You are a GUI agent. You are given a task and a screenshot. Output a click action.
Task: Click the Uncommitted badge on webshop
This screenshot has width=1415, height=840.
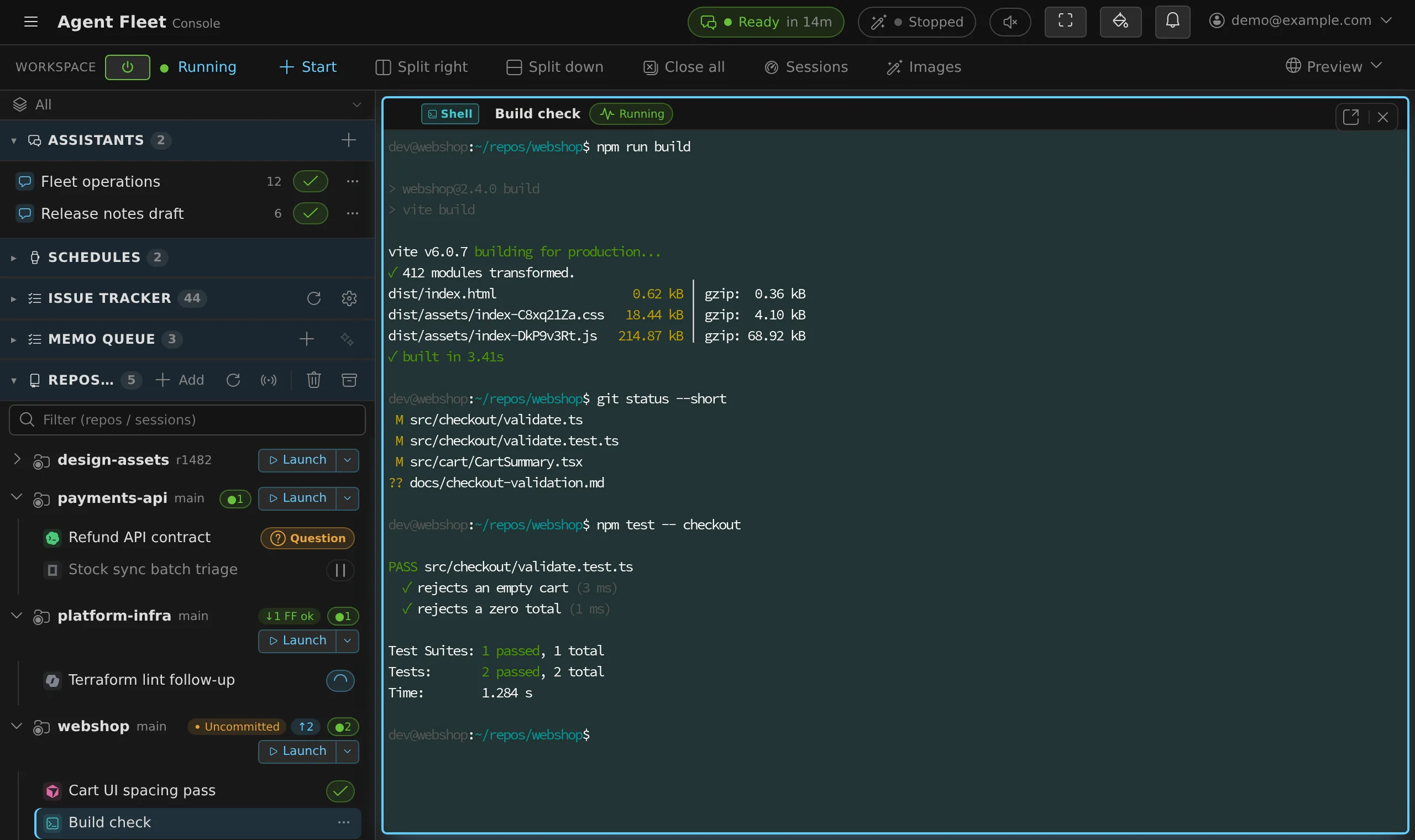tap(237, 727)
